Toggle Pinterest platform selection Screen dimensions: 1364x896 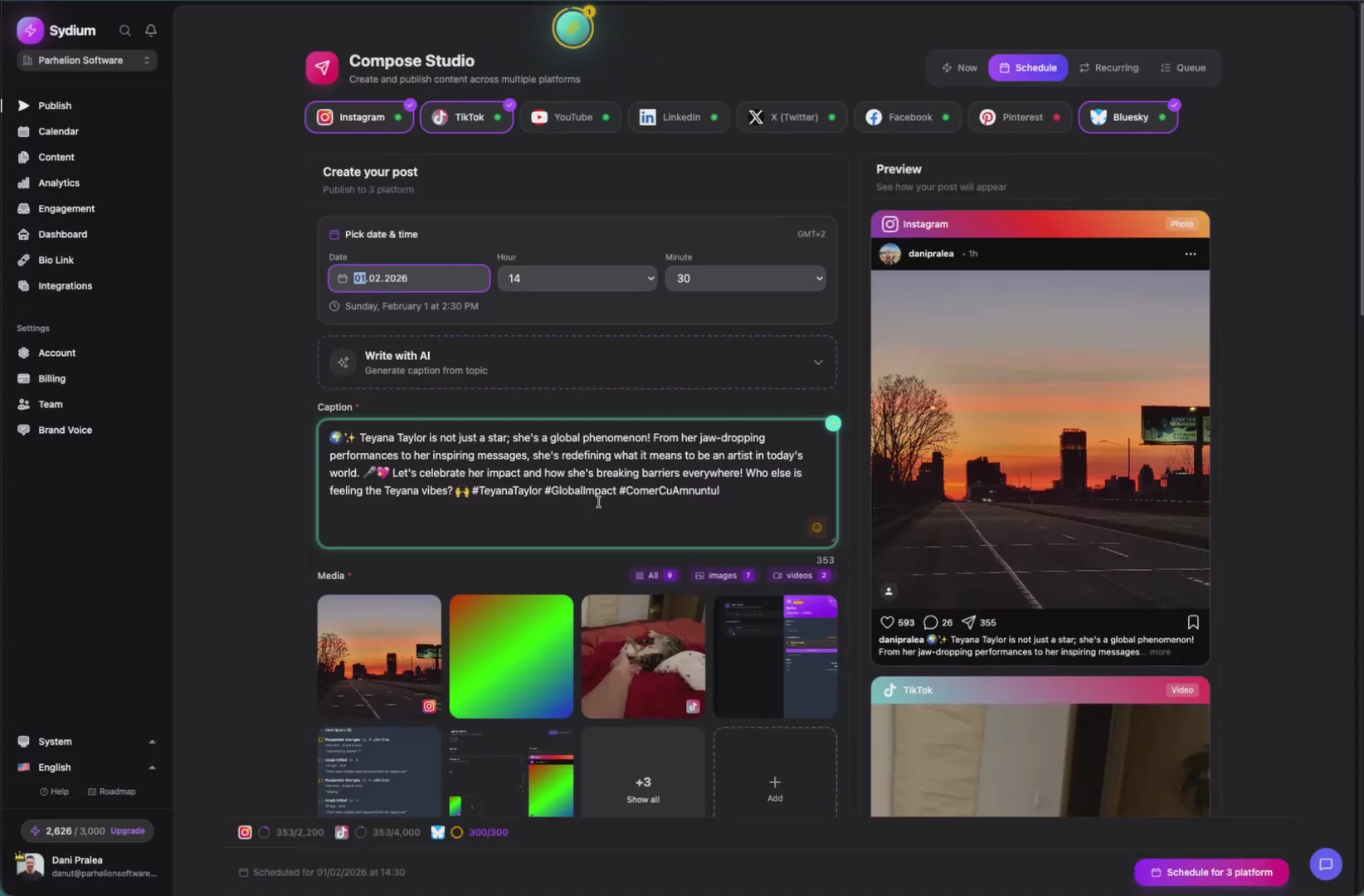(x=1020, y=117)
